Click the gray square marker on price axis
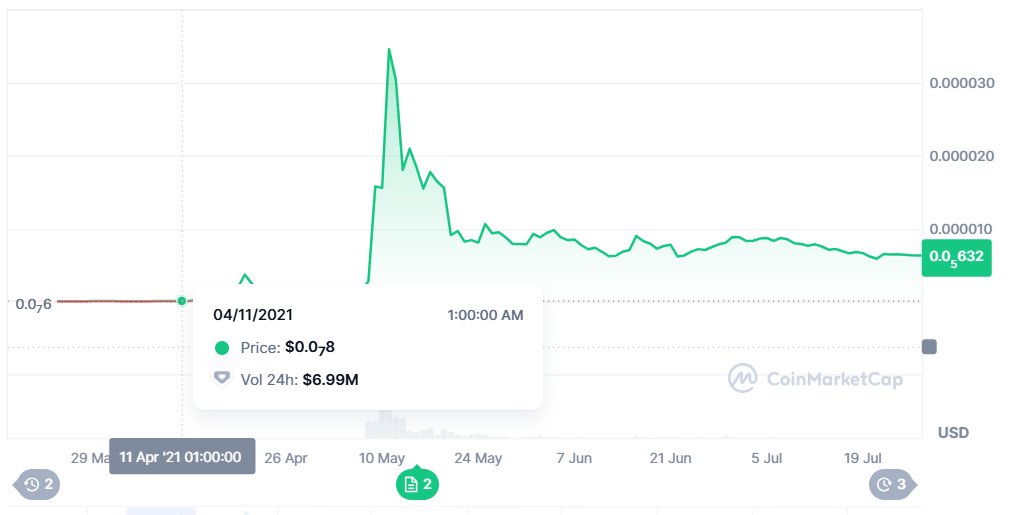The image size is (1009, 515). click(x=929, y=347)
